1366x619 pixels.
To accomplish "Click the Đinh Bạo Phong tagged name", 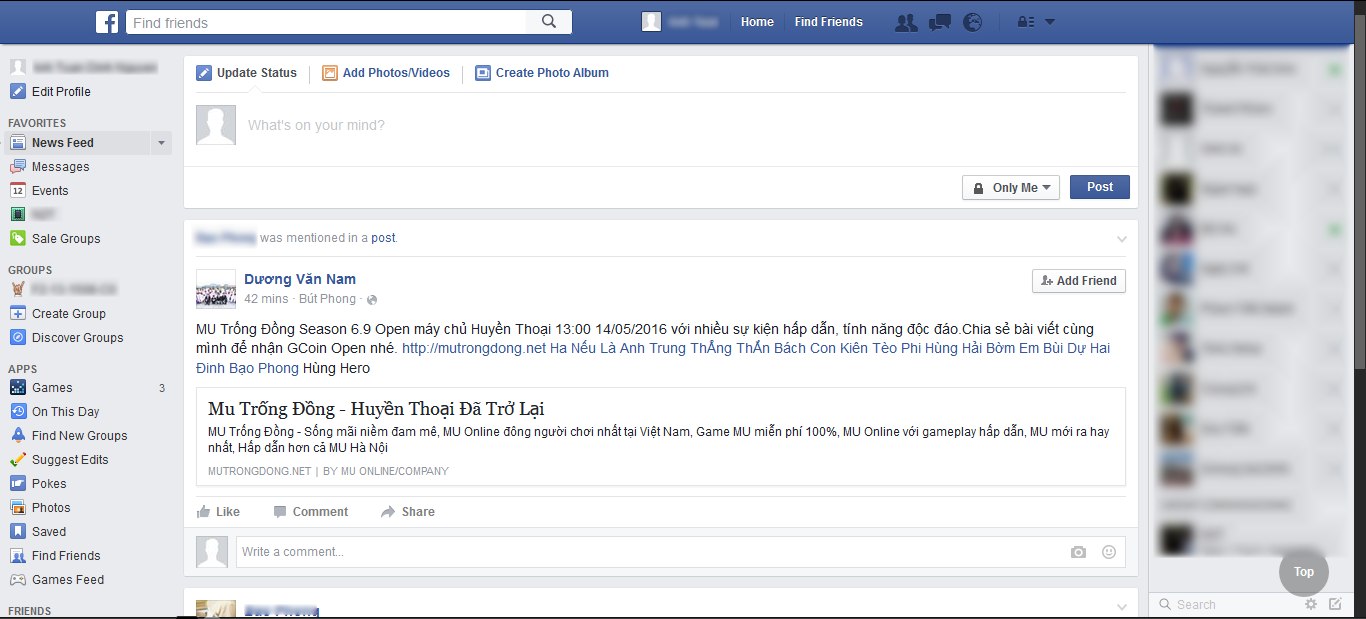I will click(247, 368).
